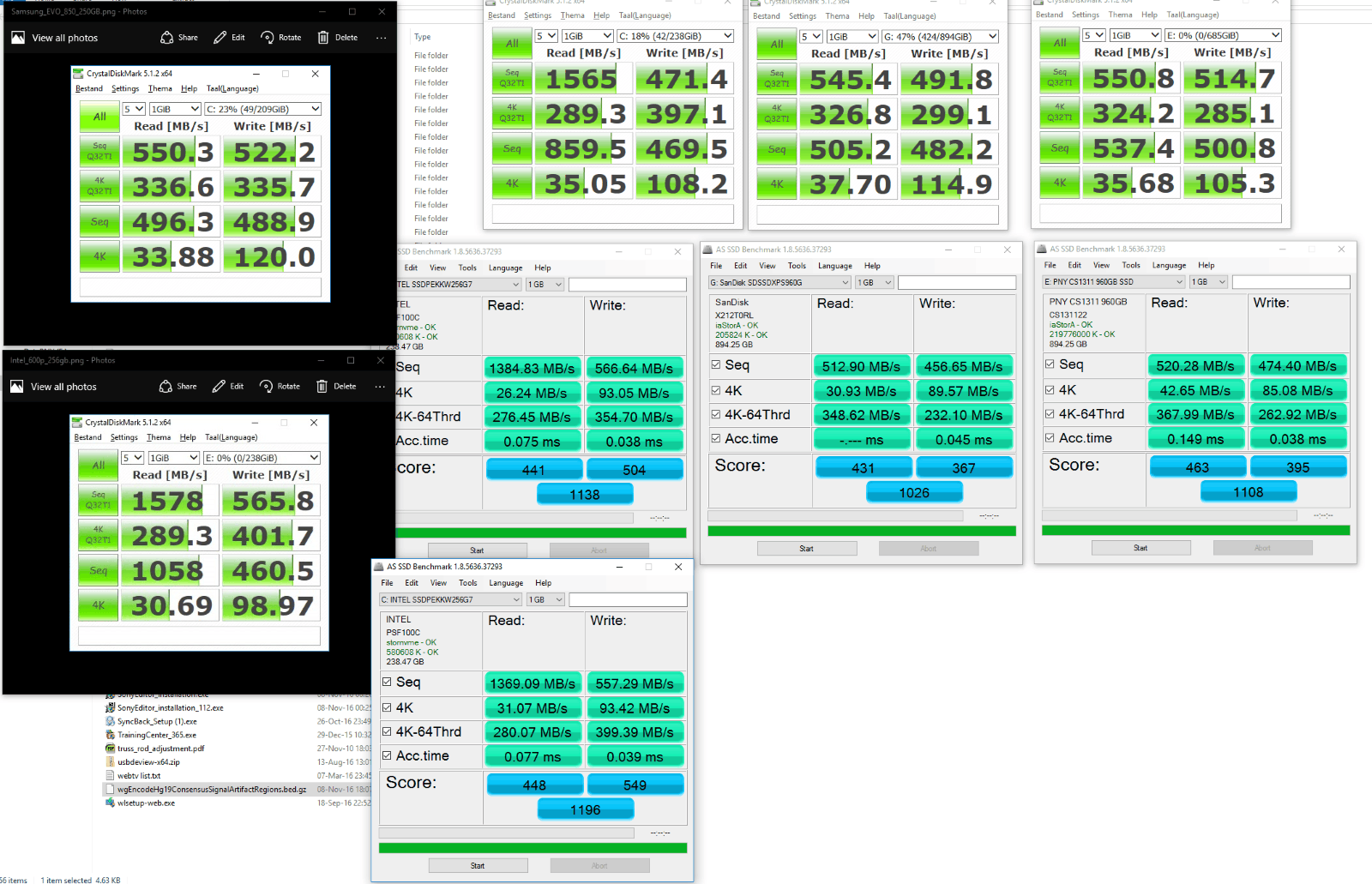1372x884 pixels.
Task: Open the 1 GB dropdown in SanDisk AS SSD window
Action: pyautogui.click(x=875, y=283)
